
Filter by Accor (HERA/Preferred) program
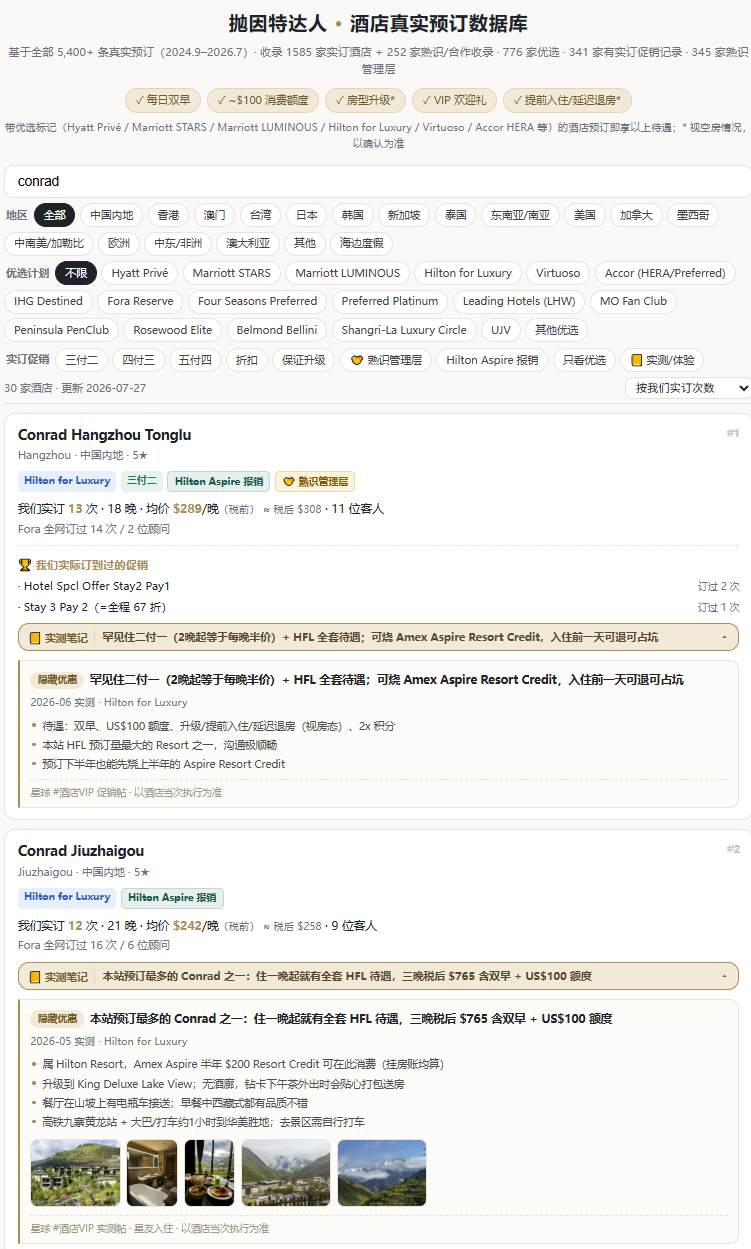coord(665,273)
